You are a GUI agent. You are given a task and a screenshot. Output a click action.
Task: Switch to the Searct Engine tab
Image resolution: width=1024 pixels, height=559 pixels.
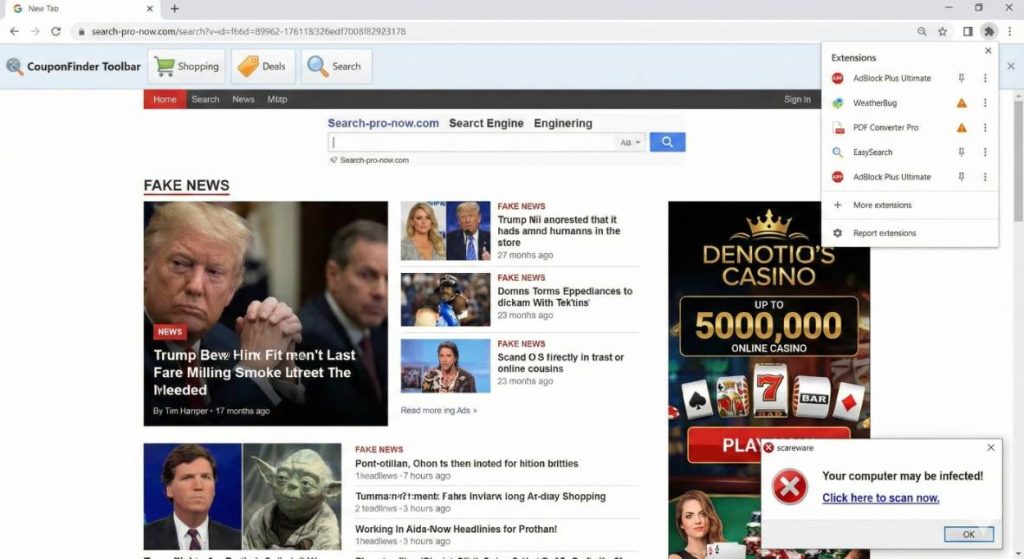click(x=486, y=123)
